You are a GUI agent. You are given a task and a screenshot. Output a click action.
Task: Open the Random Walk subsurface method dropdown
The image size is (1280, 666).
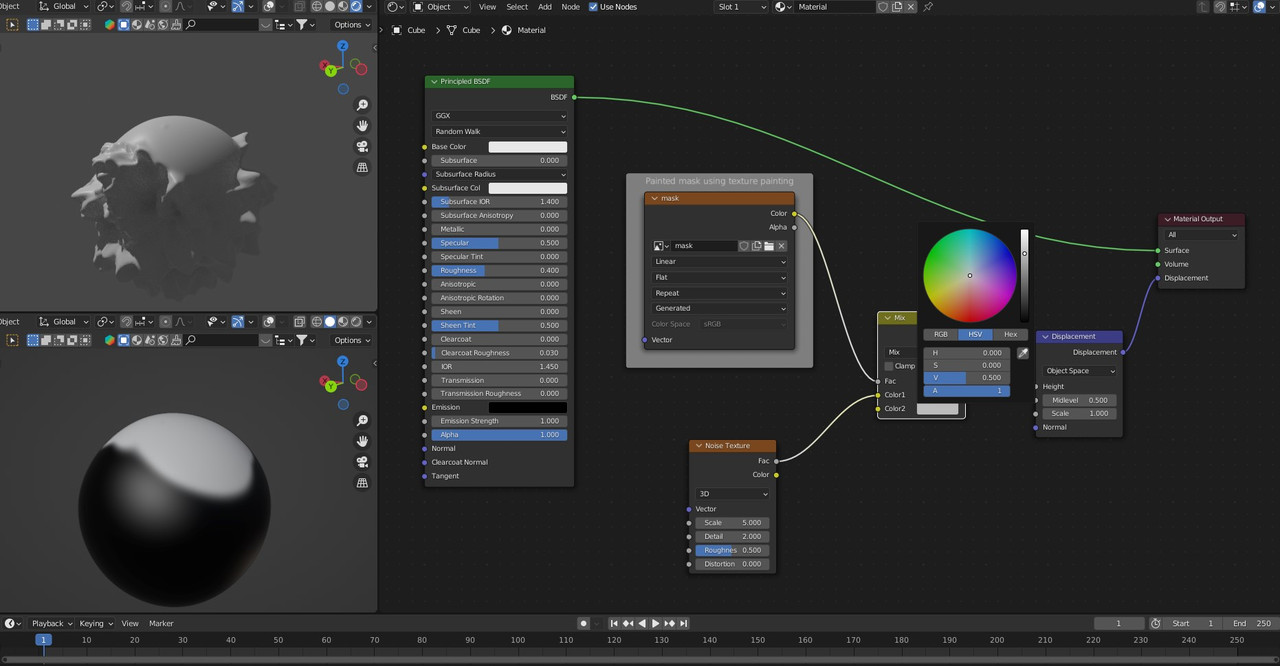(x=500, y=132)
